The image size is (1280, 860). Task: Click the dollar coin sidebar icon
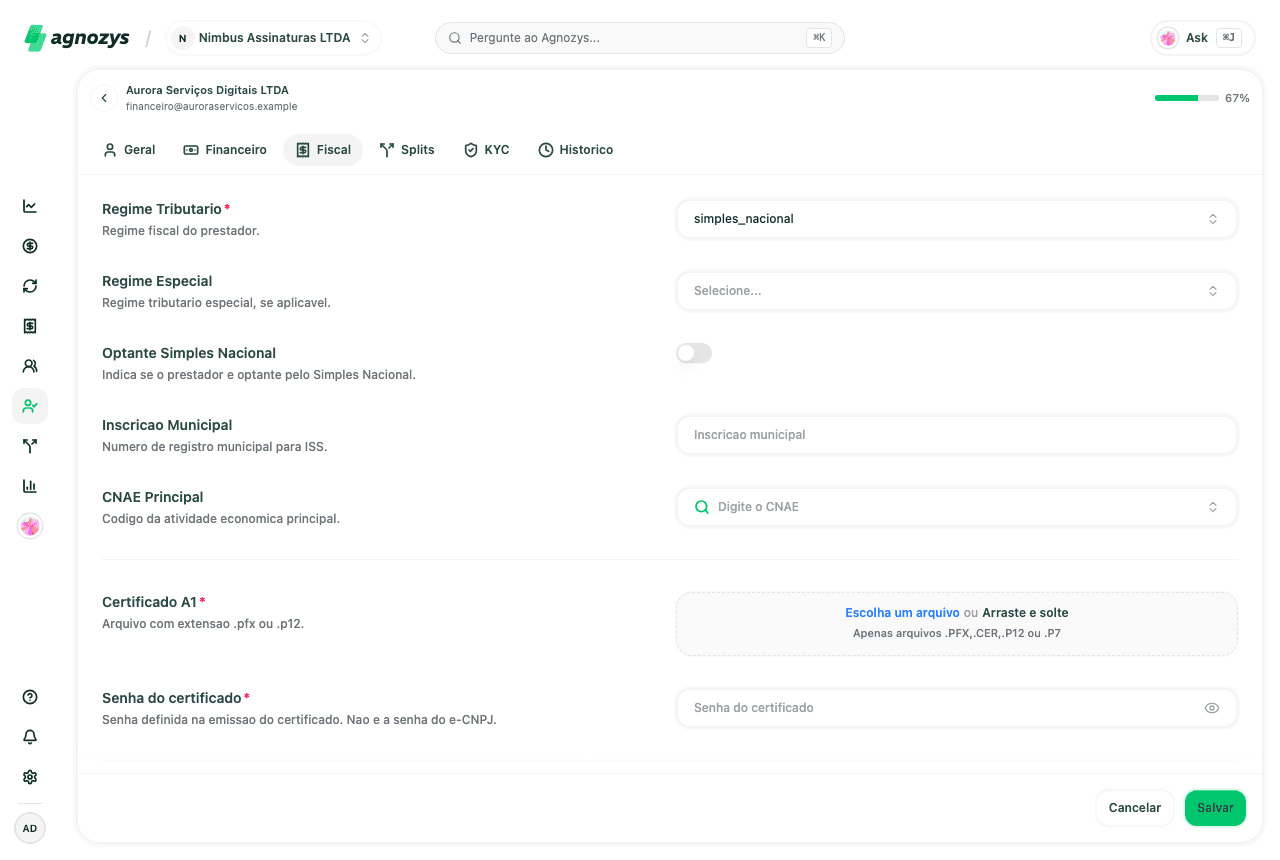coord(30,246)
